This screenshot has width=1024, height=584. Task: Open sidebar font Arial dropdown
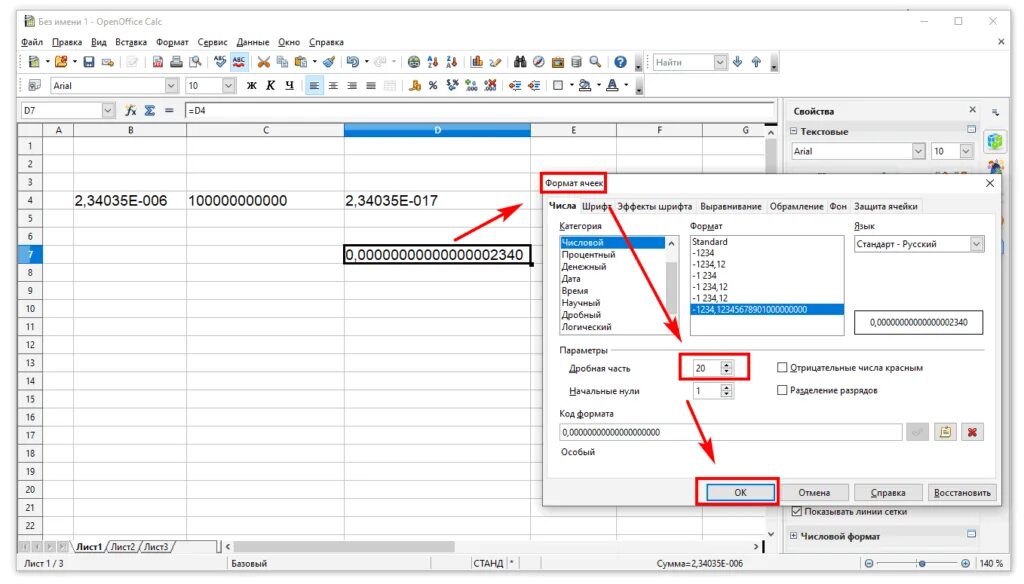click(x=918, y=151)
